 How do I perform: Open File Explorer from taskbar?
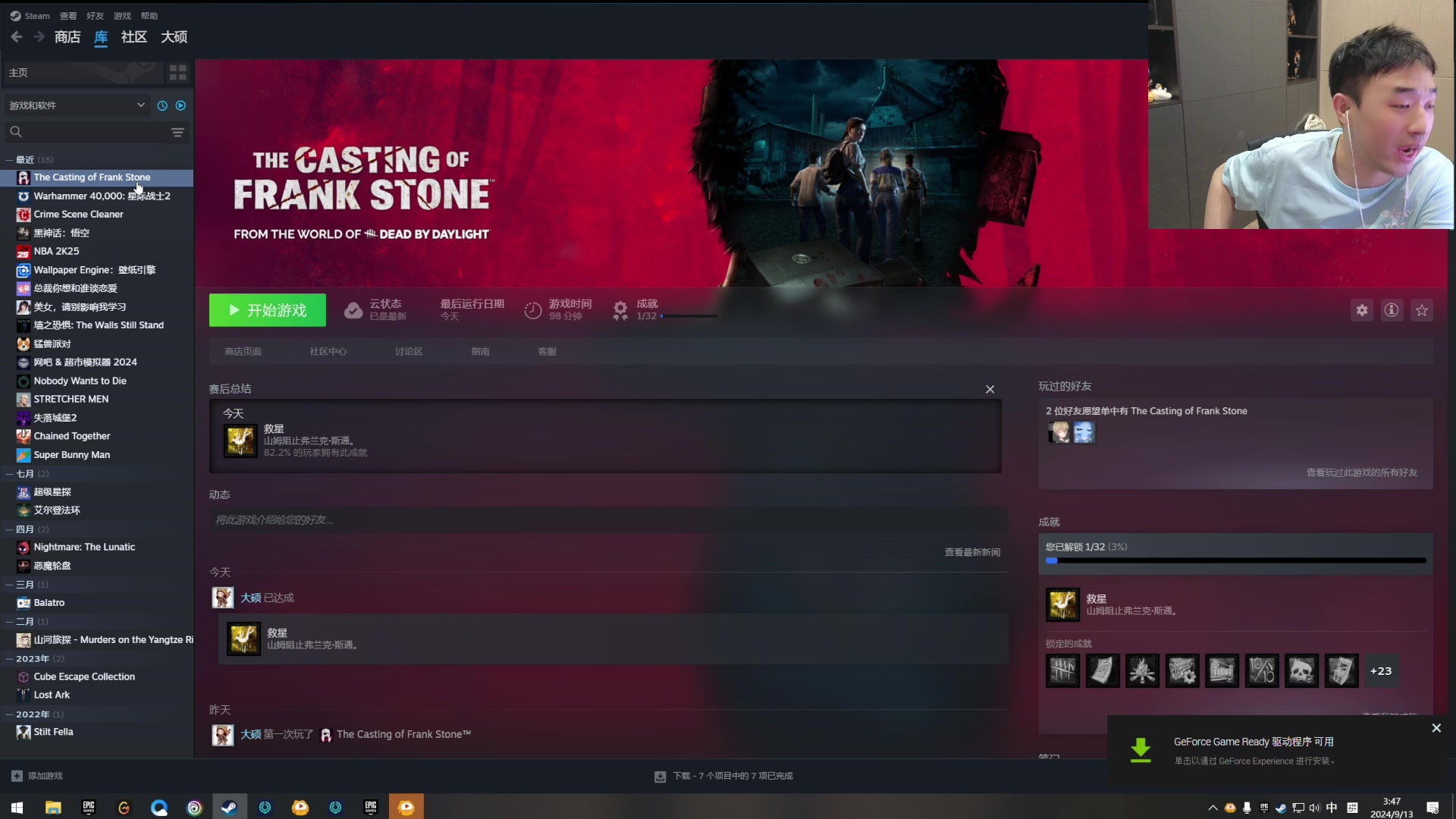tap(53, 808)
